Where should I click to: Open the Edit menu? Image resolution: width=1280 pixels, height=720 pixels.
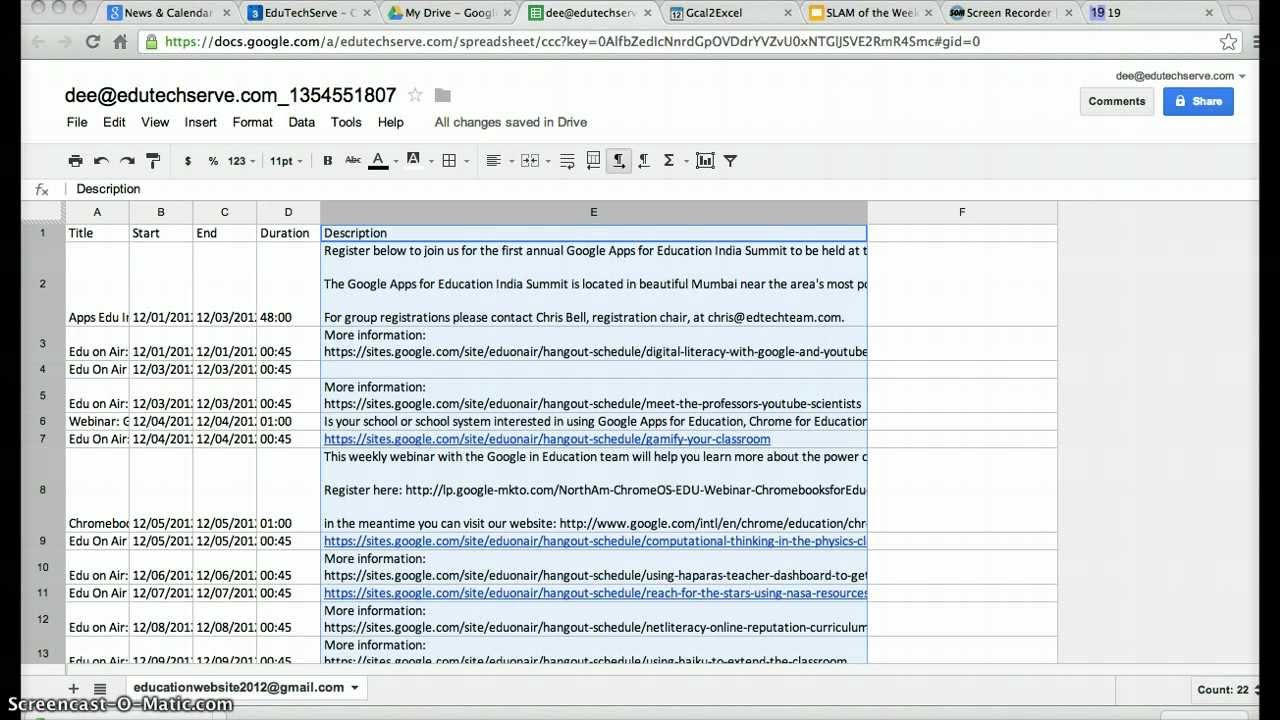[x=114, y=122]
